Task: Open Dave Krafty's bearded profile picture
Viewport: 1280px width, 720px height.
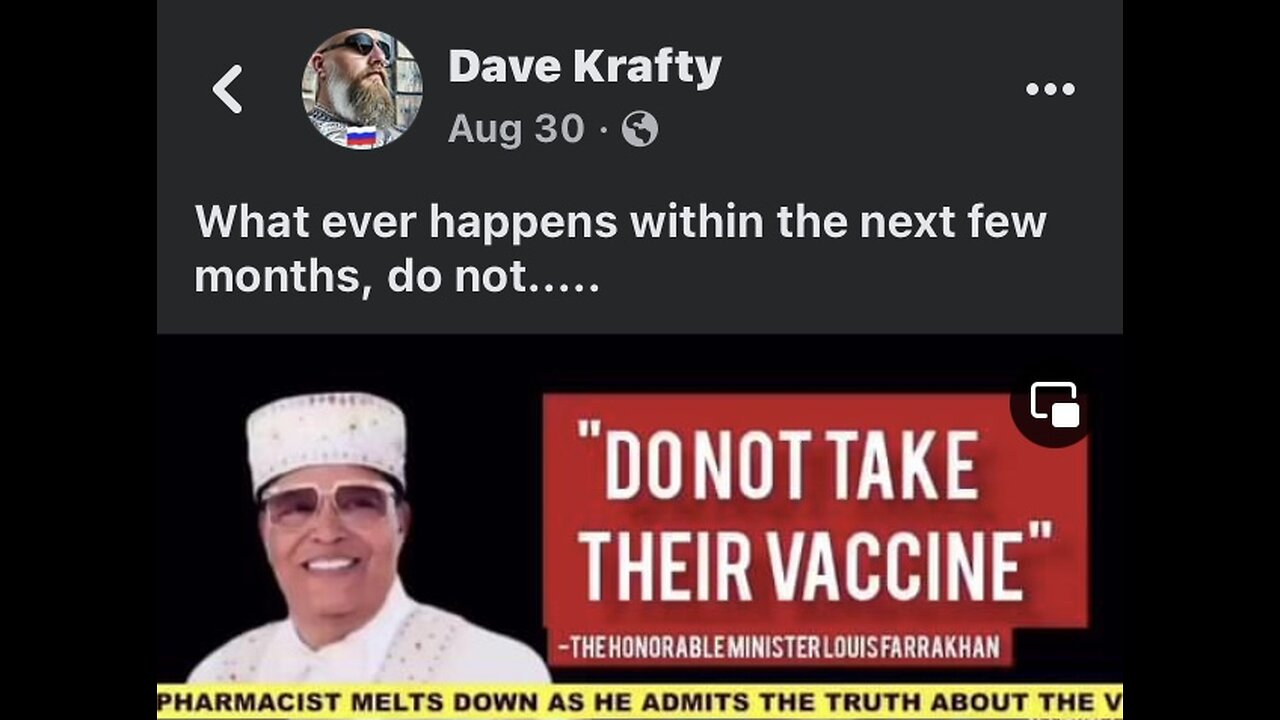Action: [x=362, y=89]
